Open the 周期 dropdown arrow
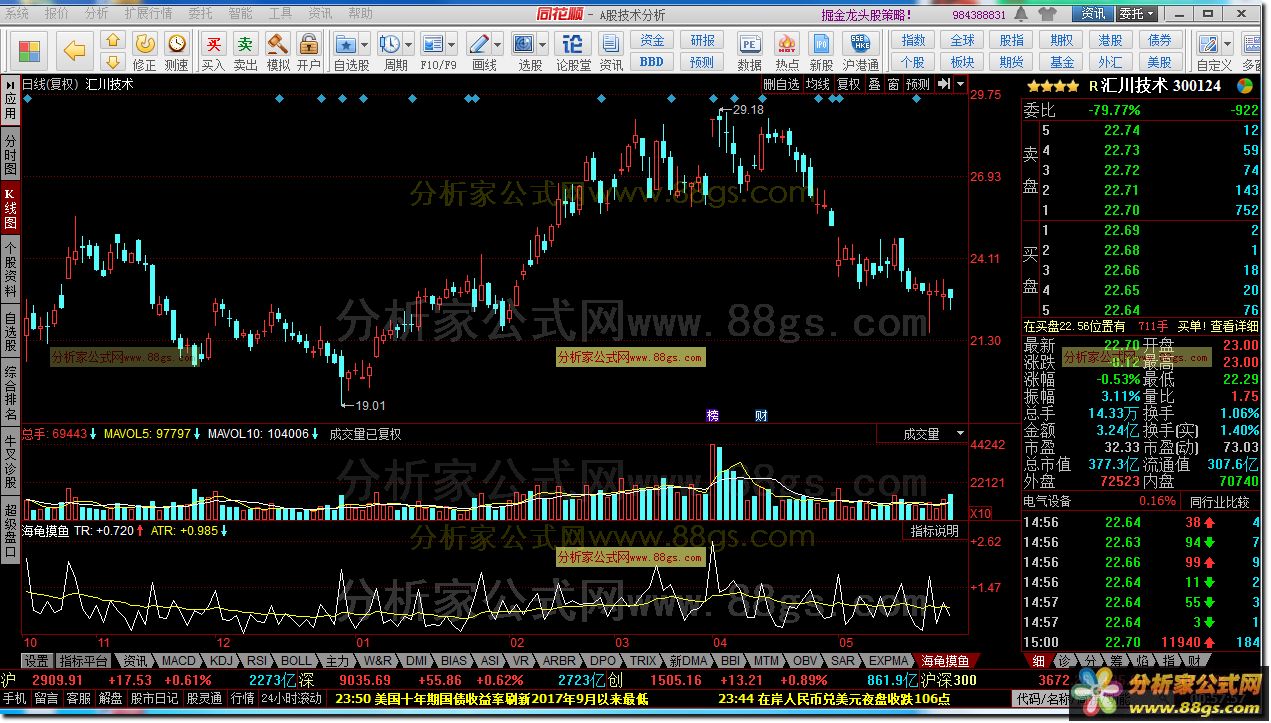The image size is (1271, 723). [407, 46]
